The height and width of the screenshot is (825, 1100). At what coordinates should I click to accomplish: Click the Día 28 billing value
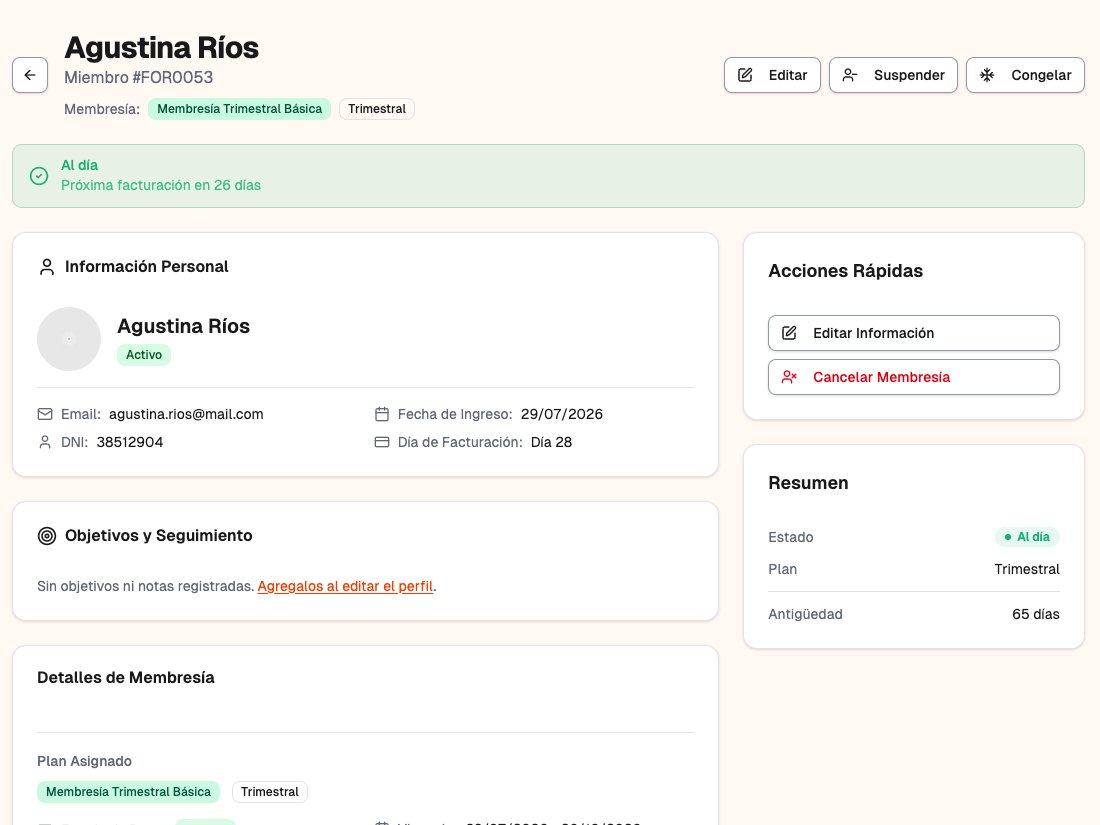pyautogui.click(x=551, y=443)
